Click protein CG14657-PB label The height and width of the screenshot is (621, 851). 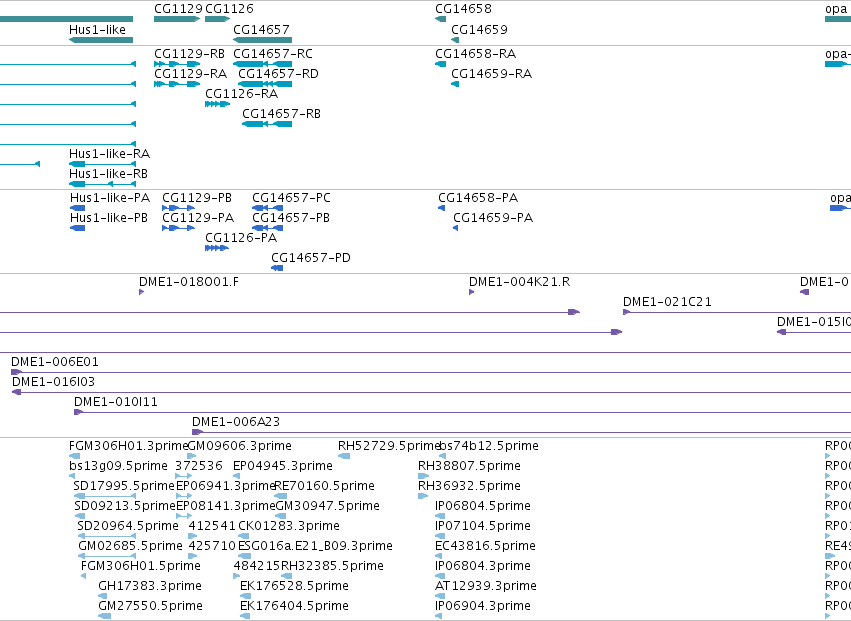291,218
